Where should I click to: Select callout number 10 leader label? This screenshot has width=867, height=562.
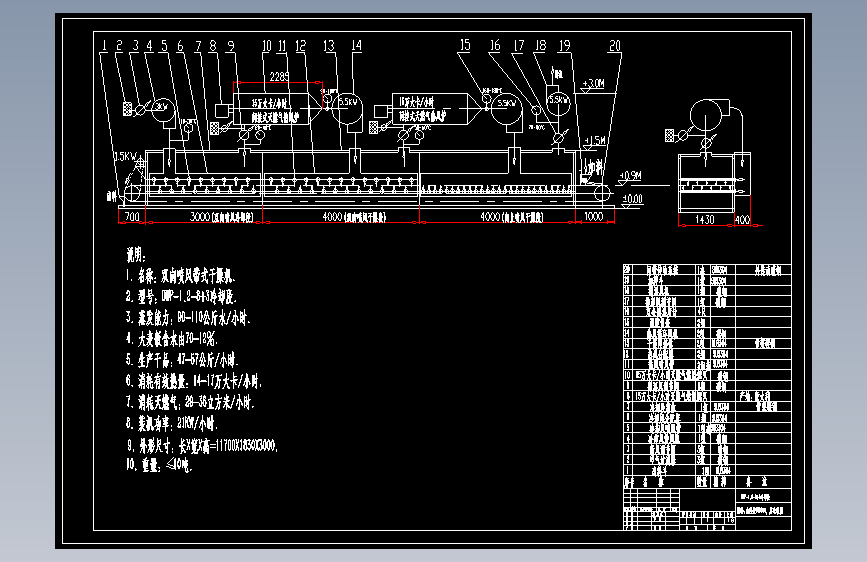267,45
